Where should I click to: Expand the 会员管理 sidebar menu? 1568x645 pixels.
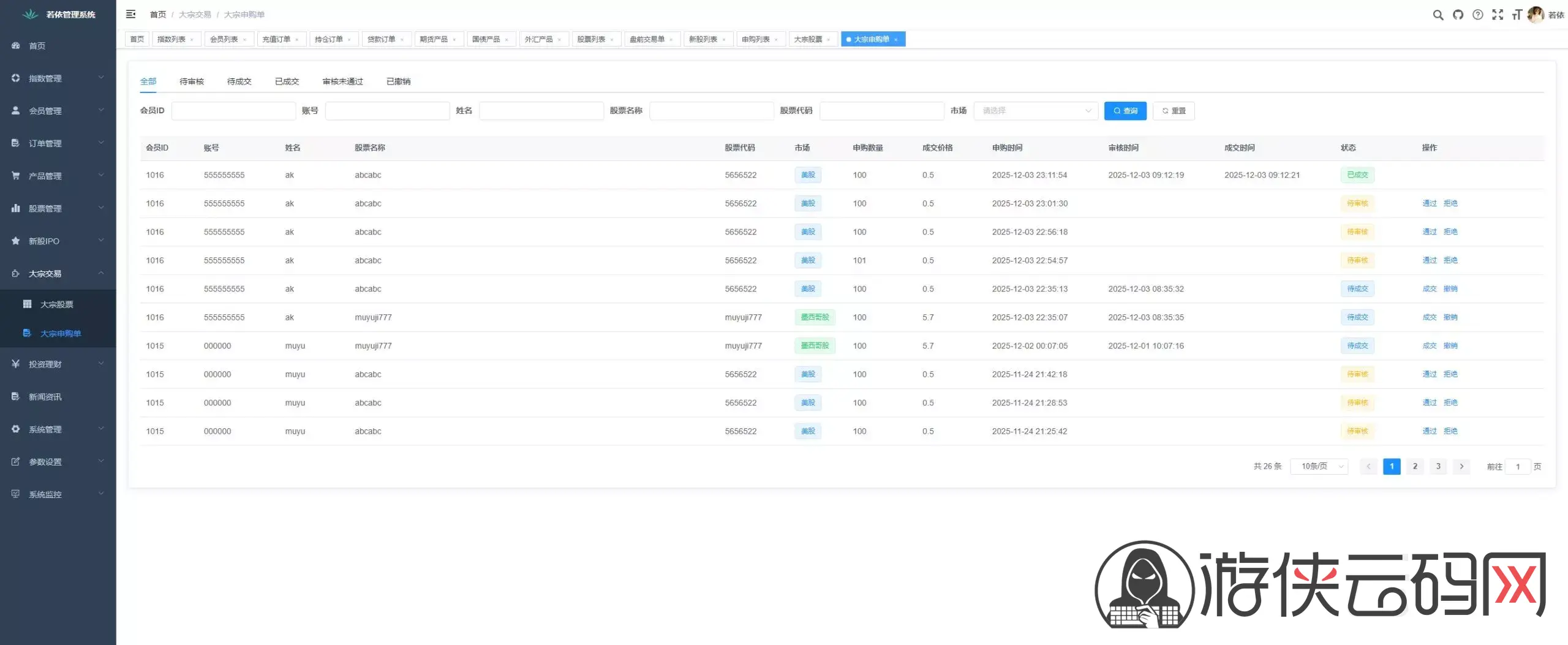tap(58, 111)
